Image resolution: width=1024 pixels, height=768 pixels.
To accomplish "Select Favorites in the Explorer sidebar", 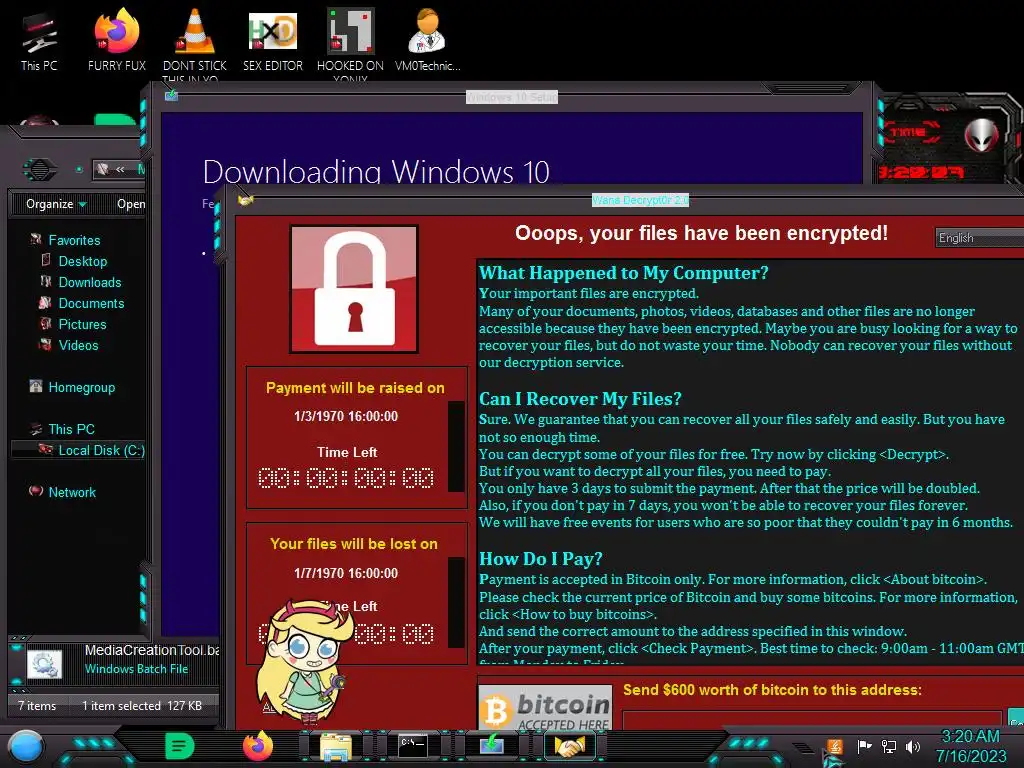I will [x=74, y=240].
